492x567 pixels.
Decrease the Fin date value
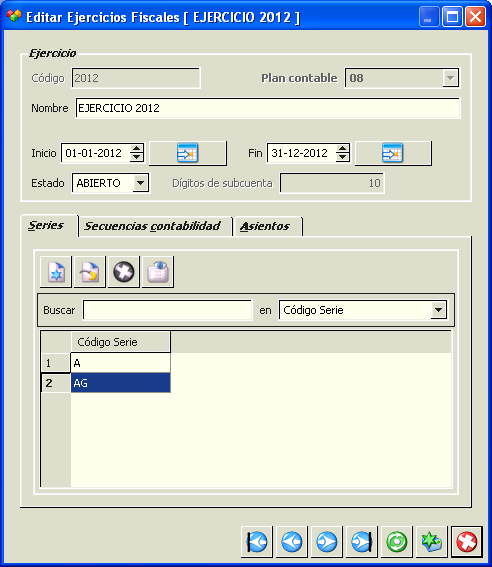pyautogui.click(x=342, y=157)
